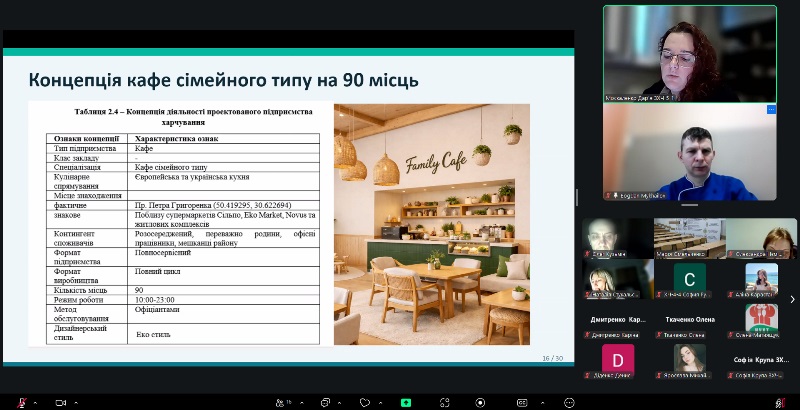The image size is (800, 410).
Task: Click the 'Таблиця 2.4' table caption
Action: 193,116
